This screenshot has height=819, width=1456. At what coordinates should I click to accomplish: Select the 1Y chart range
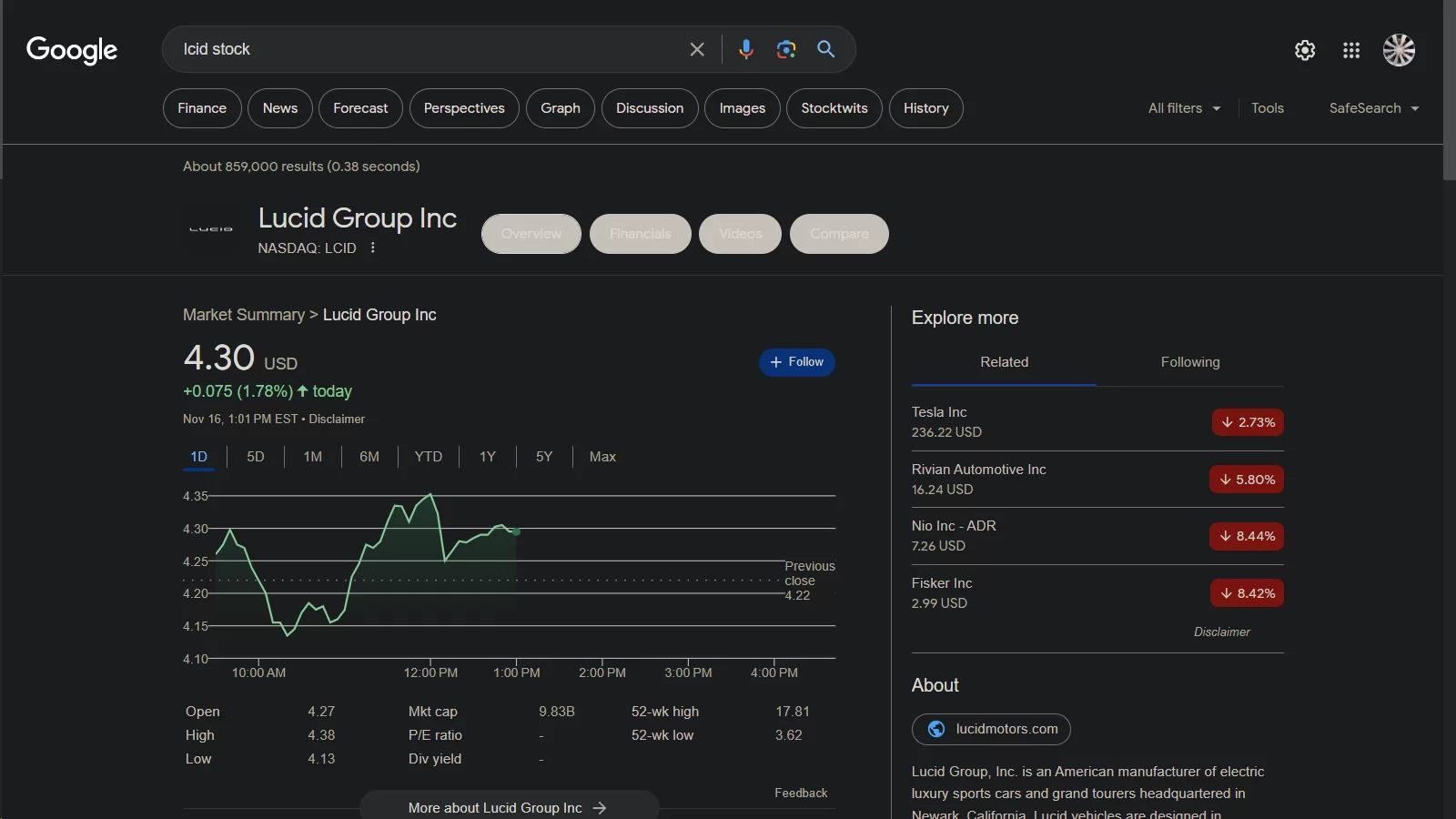488,457
